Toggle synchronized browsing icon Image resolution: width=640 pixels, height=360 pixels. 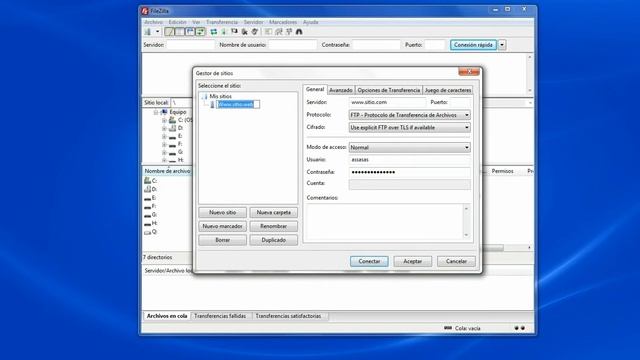pyautogui.click(x=289, y=32)
